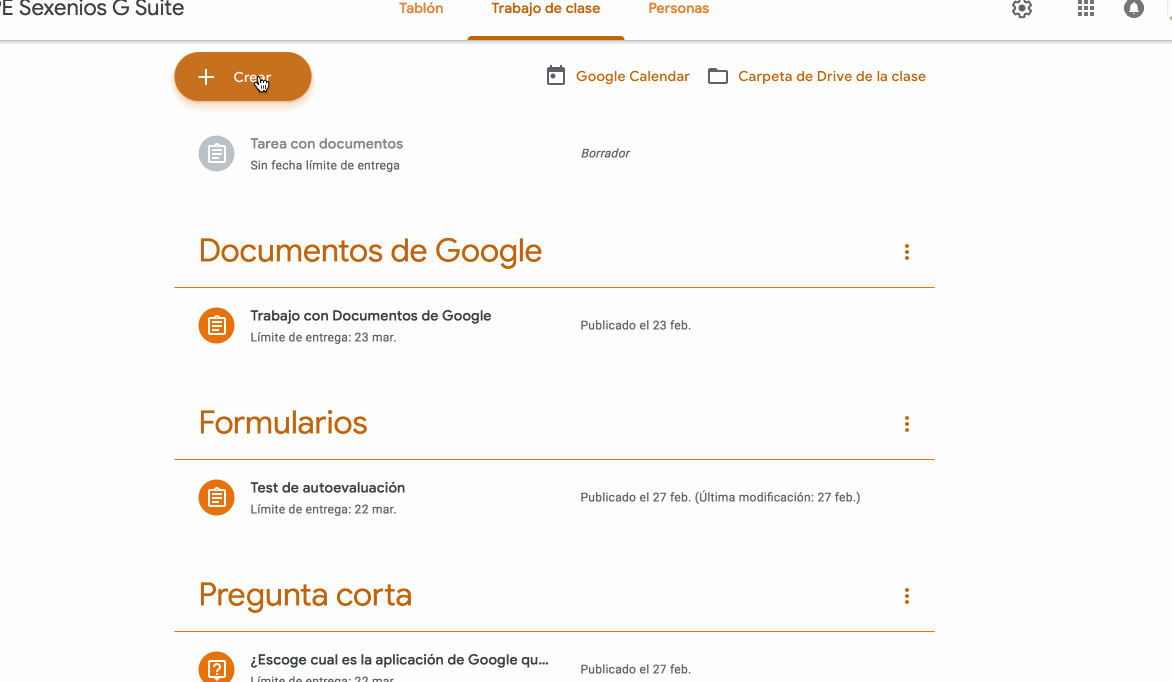The image size is (1172, 682).
Task: Open Tarea con documentos draft
Action: point(327,144)
